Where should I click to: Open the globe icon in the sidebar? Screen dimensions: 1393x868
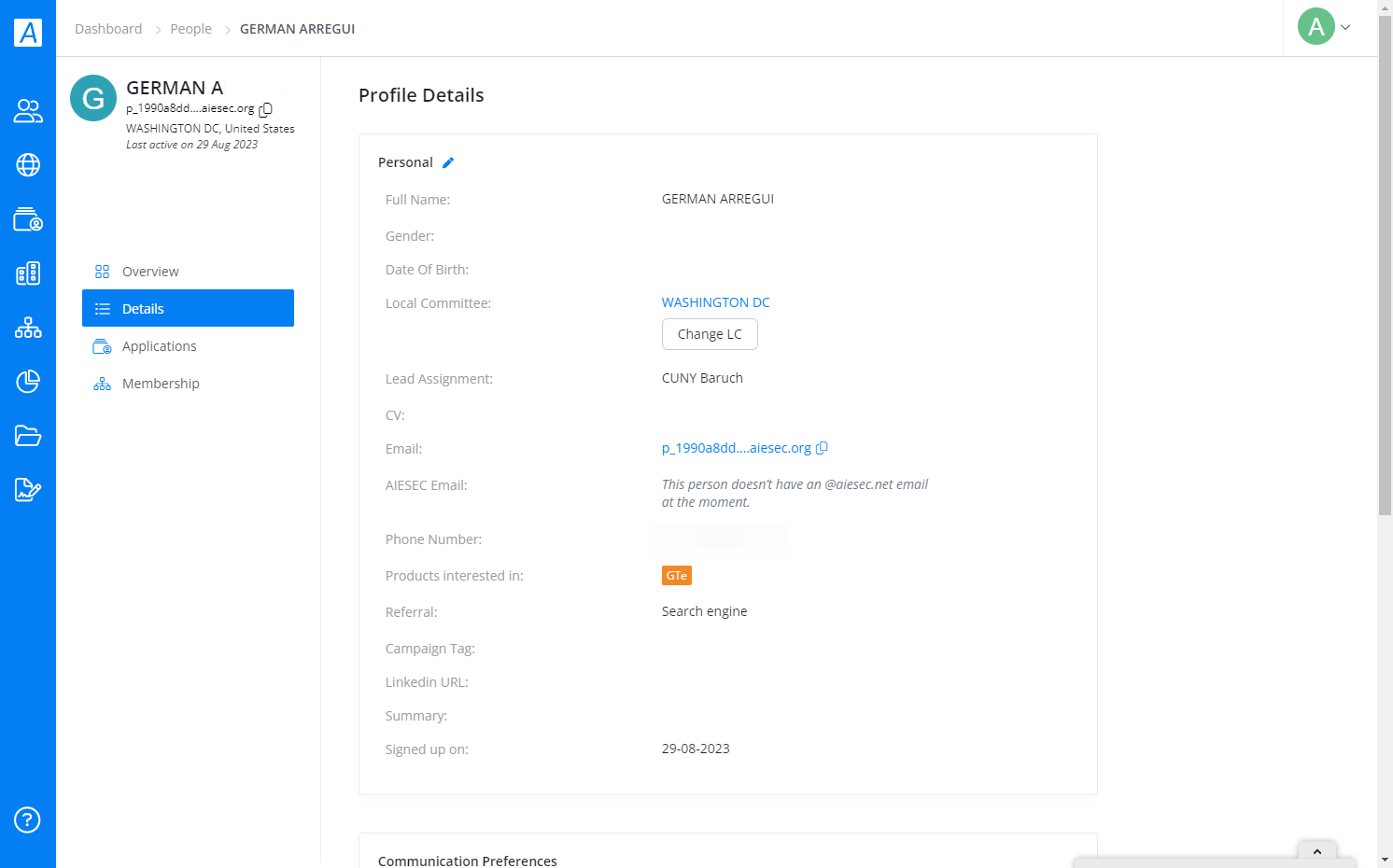point(28,165)
